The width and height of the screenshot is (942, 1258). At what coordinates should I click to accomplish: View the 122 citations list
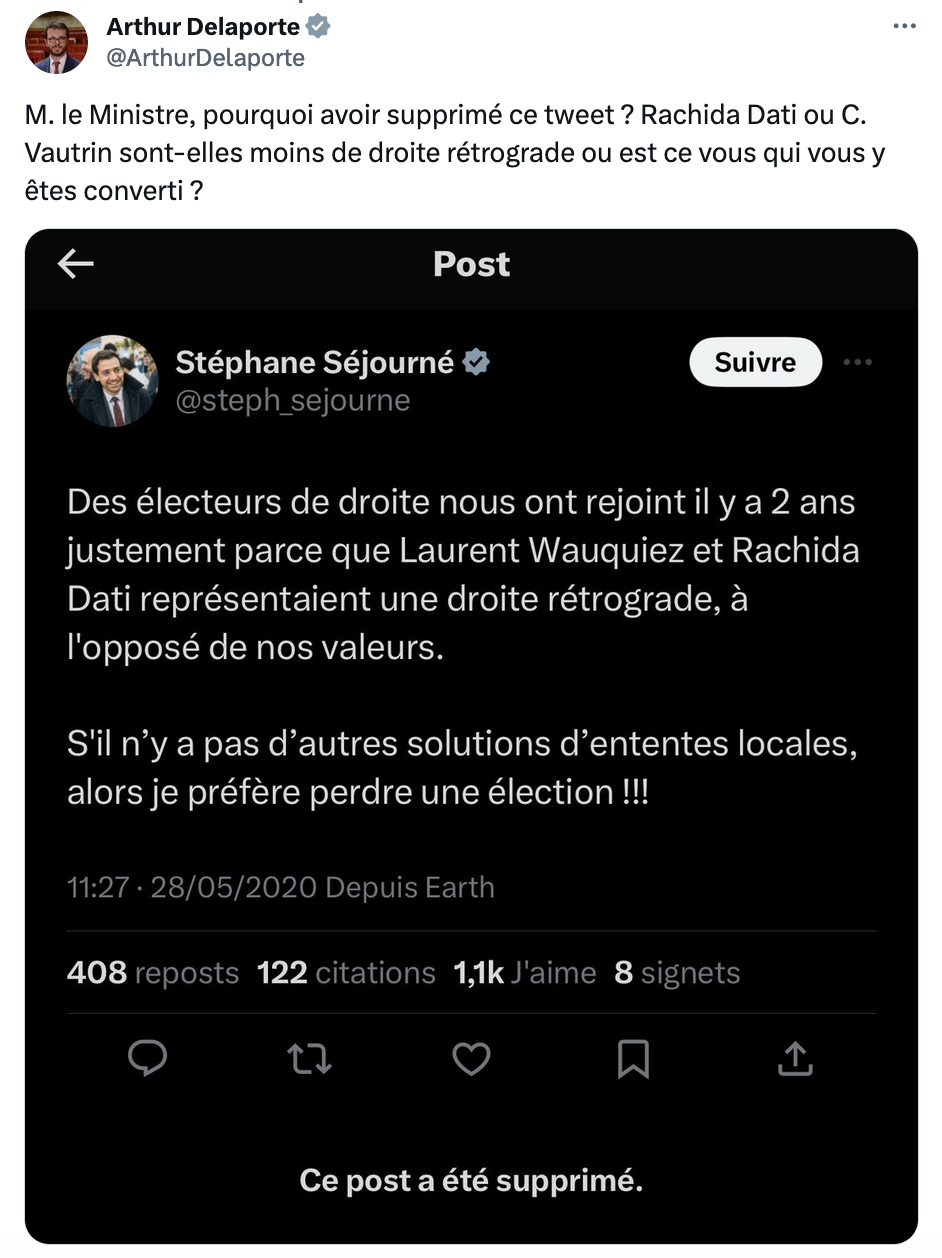[x=346, y=973]
